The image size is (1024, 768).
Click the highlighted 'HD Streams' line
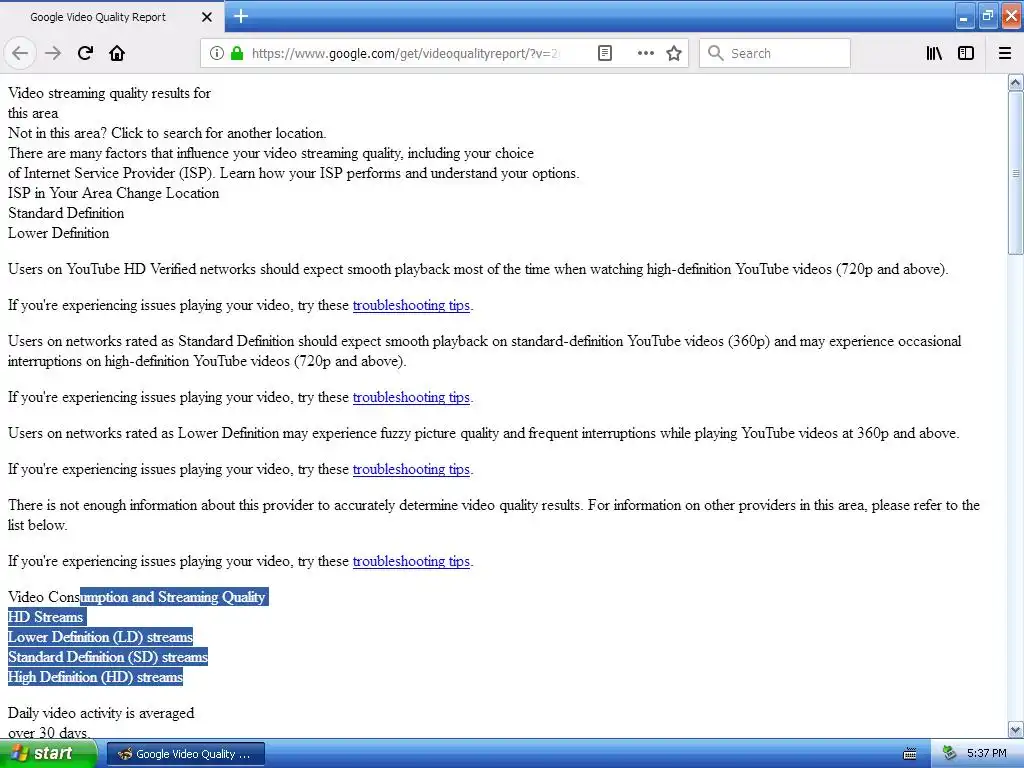[x=46, y=617]
